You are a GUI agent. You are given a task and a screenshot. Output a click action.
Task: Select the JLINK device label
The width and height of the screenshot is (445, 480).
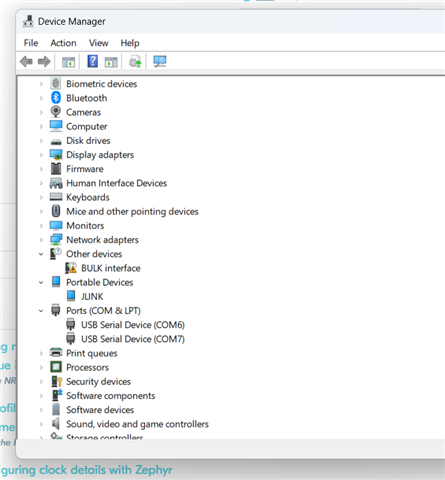[x=92, y=296]
